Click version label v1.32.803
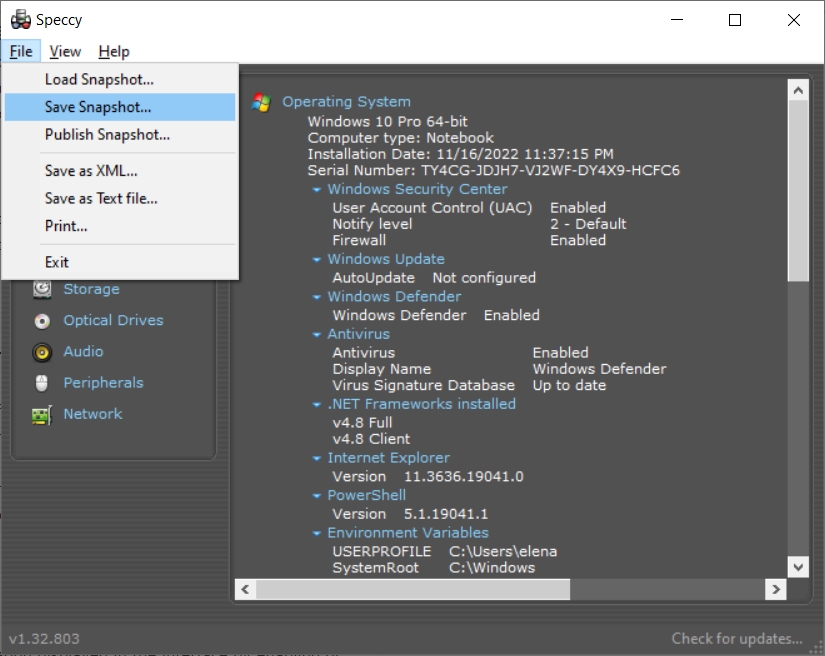Screen dimensions: 825x656 click(x=44, y=639)
